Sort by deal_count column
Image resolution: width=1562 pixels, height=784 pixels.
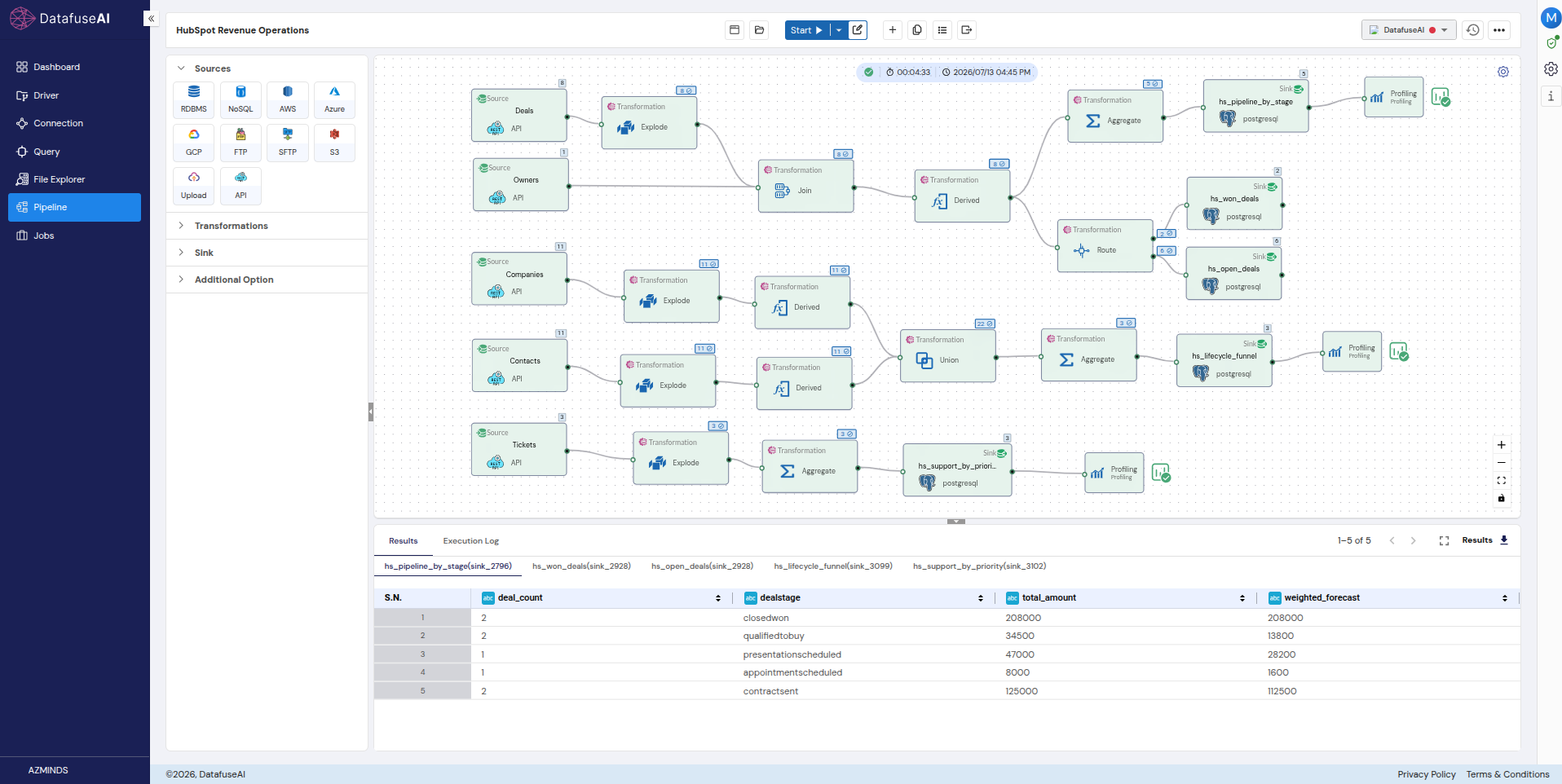(718, 598)
